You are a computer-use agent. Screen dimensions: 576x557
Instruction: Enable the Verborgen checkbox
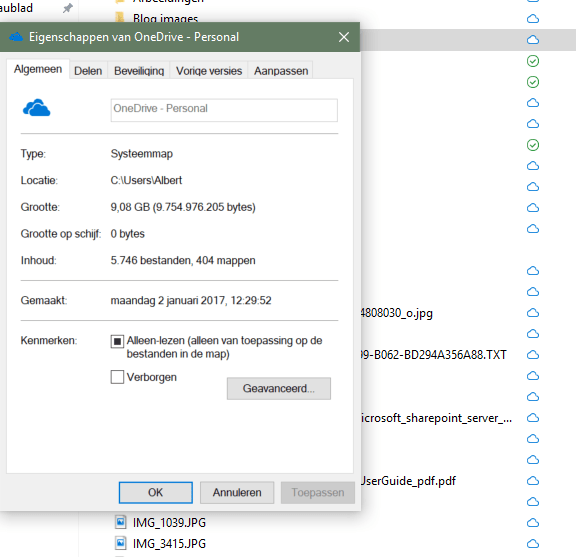[117, 377]
